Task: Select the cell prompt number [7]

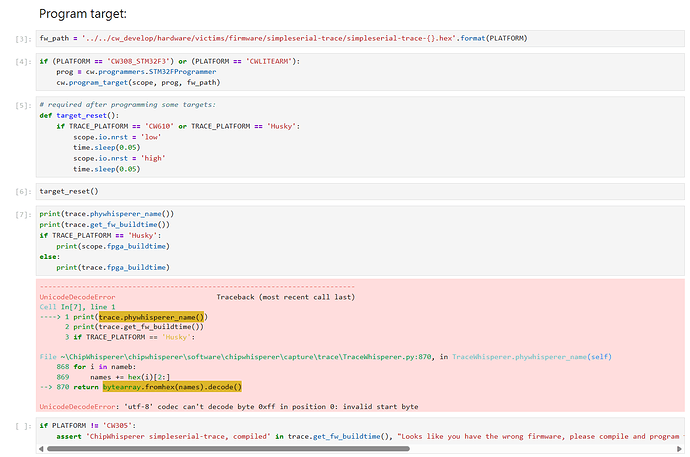Action: (23, 214)
